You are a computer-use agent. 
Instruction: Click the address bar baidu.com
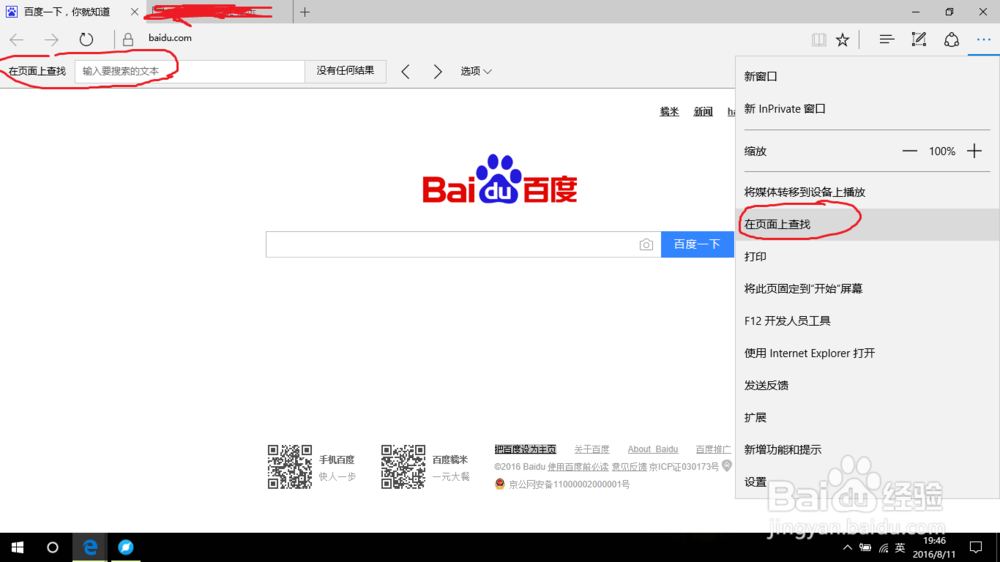(x=170, y=38)
